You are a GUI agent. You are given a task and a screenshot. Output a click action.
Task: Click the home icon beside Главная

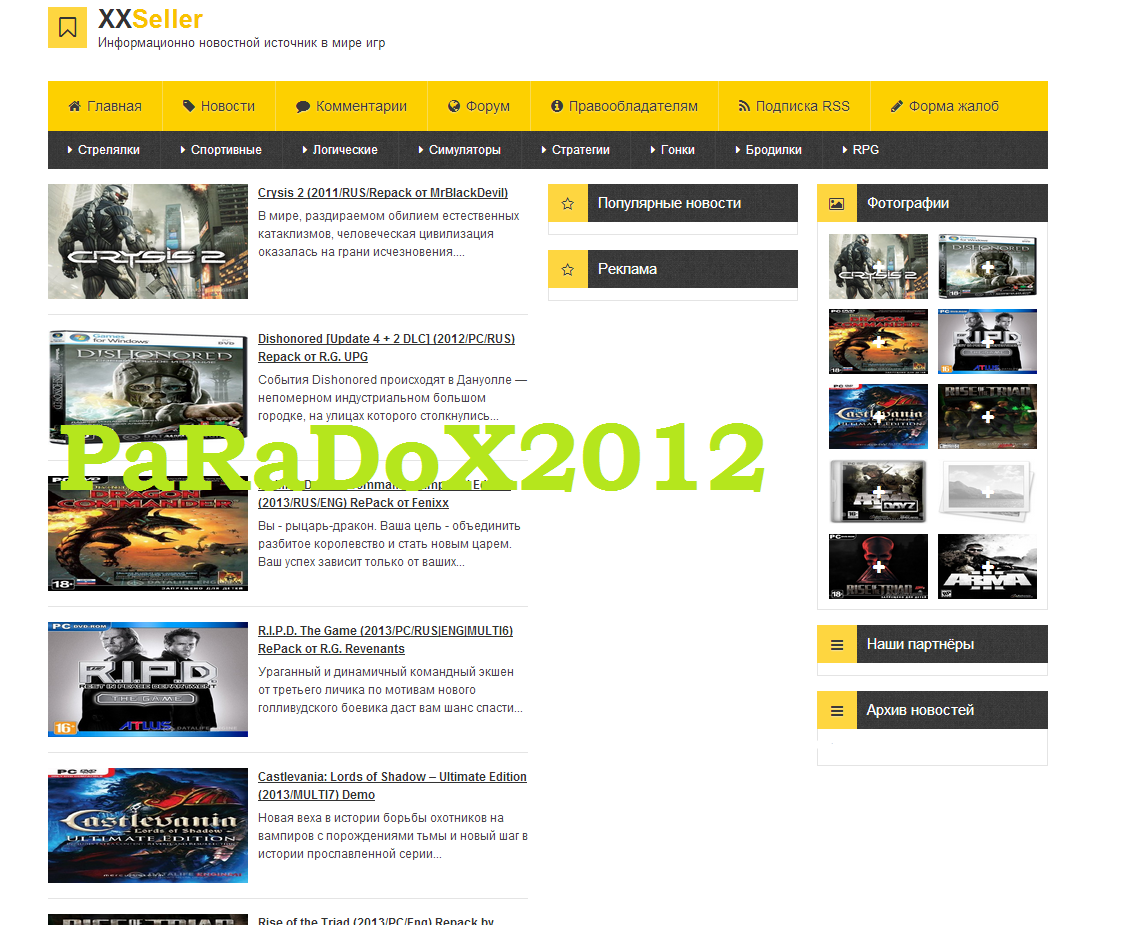74,106
